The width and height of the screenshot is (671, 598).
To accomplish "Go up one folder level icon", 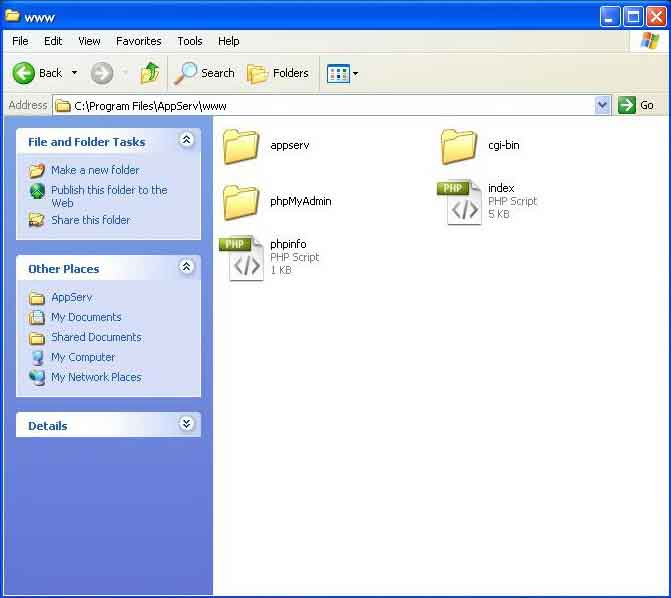I will click(x=150, y=73).
